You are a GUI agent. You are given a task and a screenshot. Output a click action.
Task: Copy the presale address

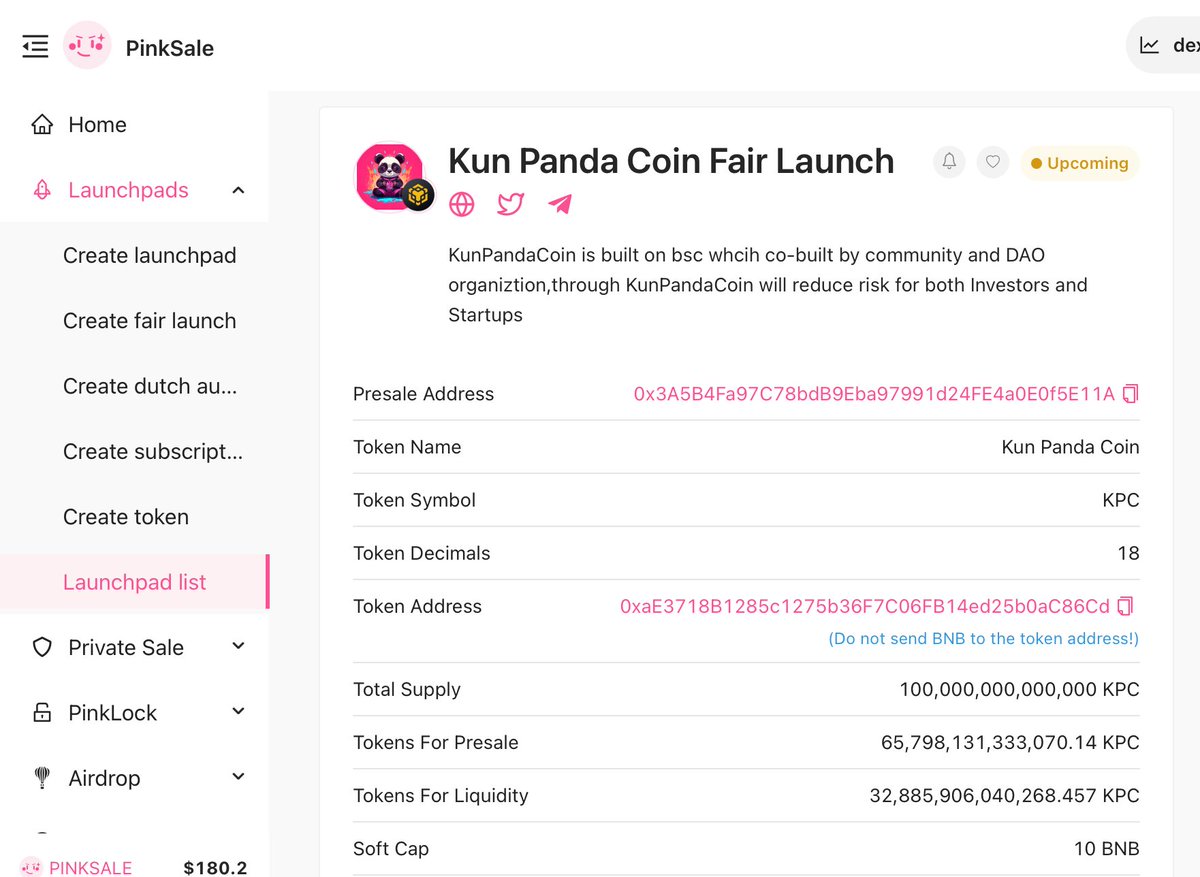[x=1130, y=394]
